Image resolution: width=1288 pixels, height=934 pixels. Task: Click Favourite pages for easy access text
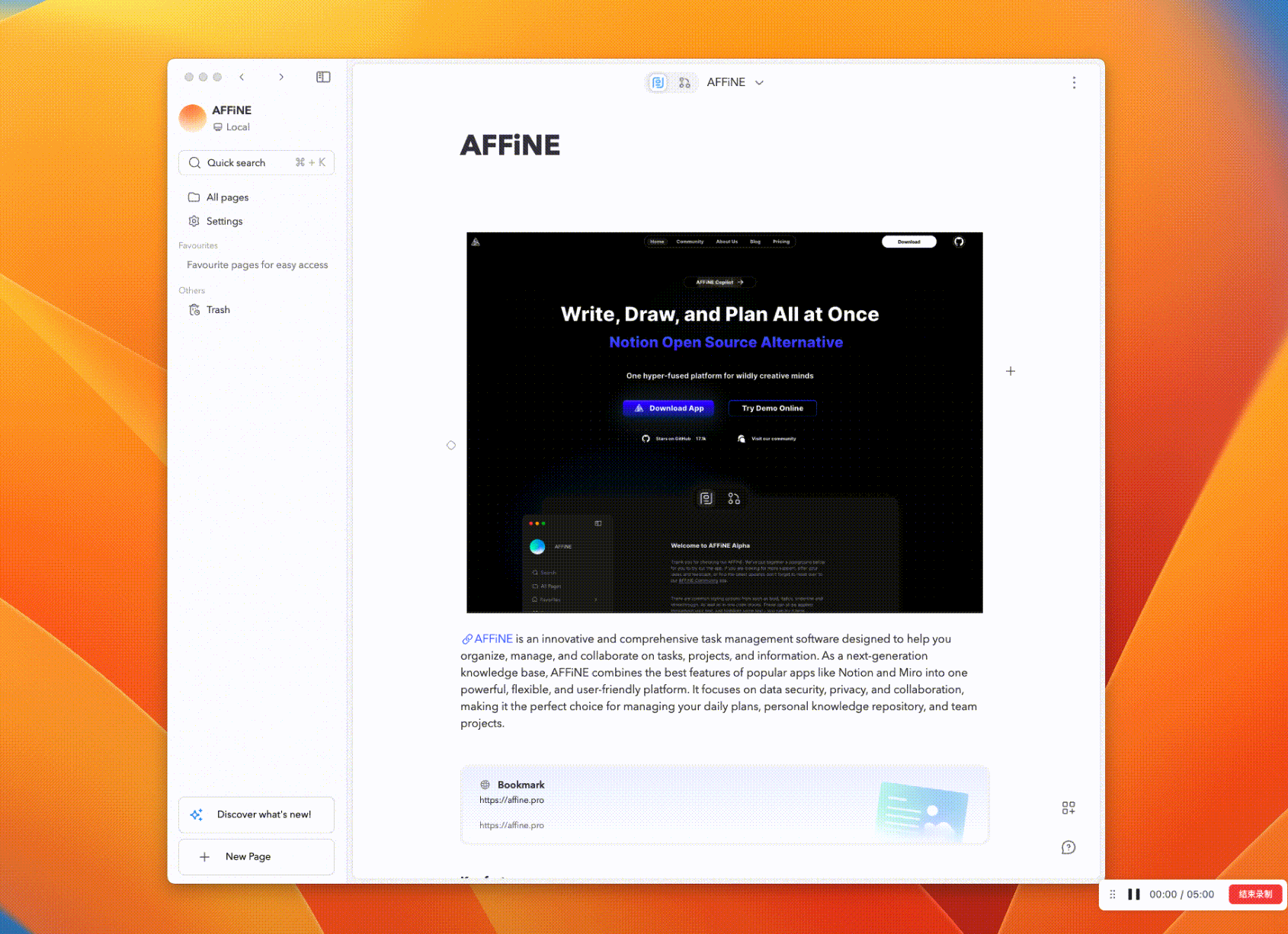click(258, 265)
